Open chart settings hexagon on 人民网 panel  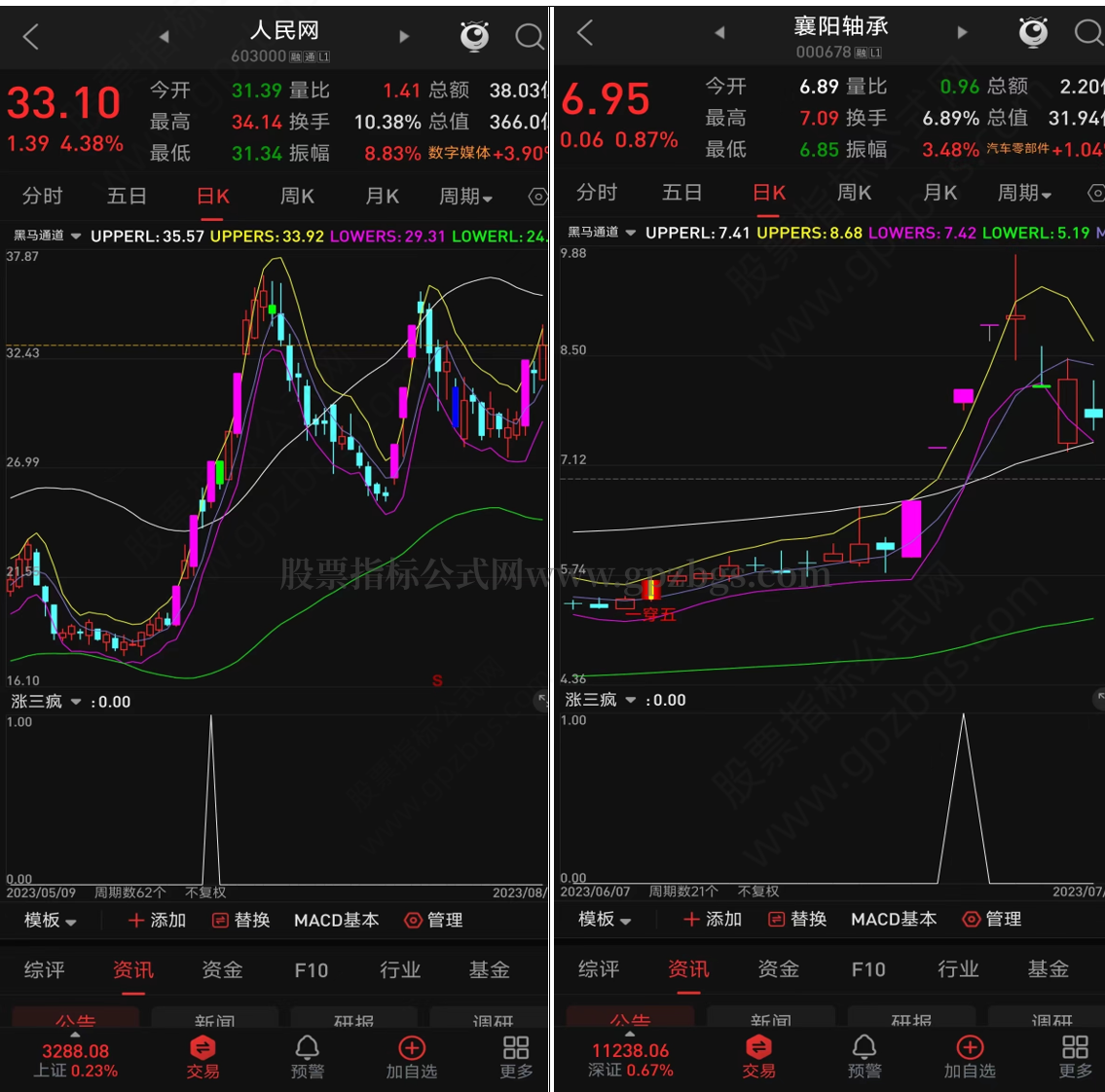[x=537, y=197]
